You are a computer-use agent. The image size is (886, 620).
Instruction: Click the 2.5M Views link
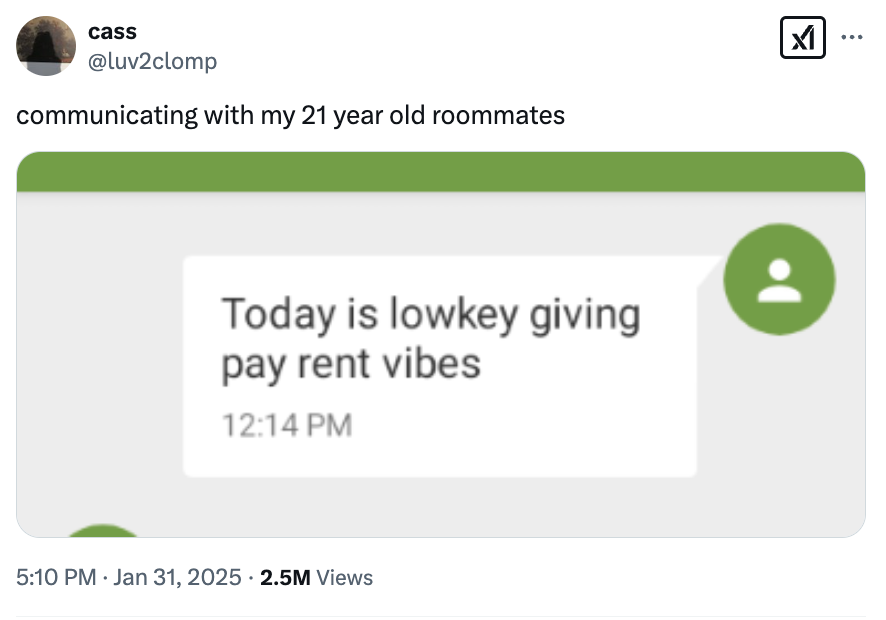[x=314, y=578]
